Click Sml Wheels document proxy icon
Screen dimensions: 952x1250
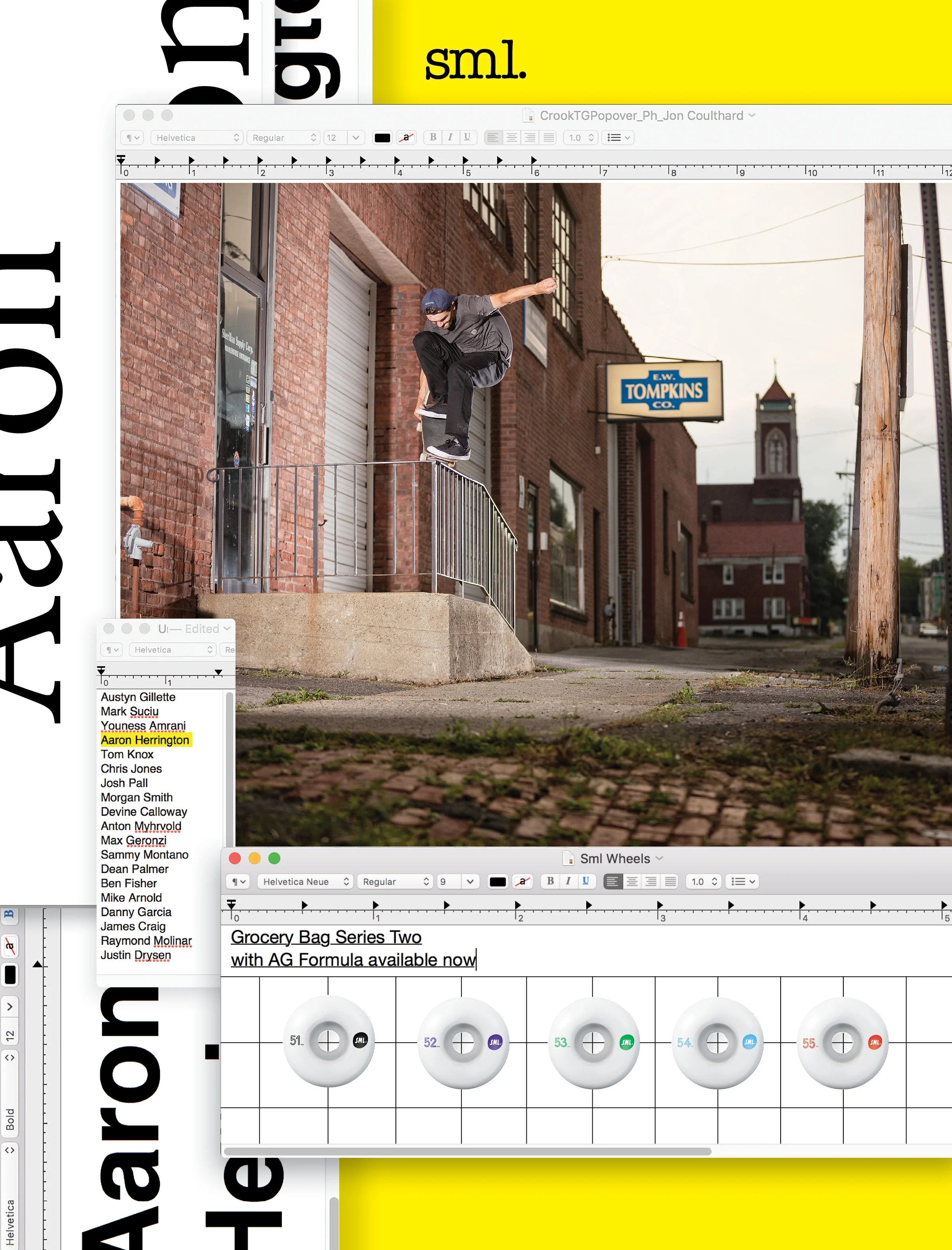click(x=568, y=858)
